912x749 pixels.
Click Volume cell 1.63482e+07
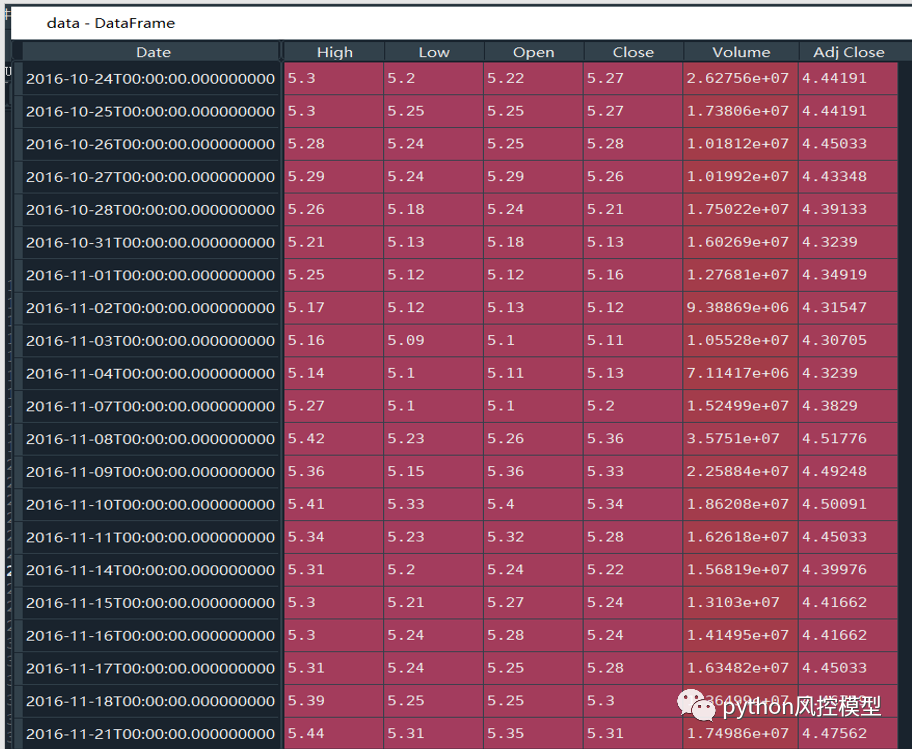[740, 668]
